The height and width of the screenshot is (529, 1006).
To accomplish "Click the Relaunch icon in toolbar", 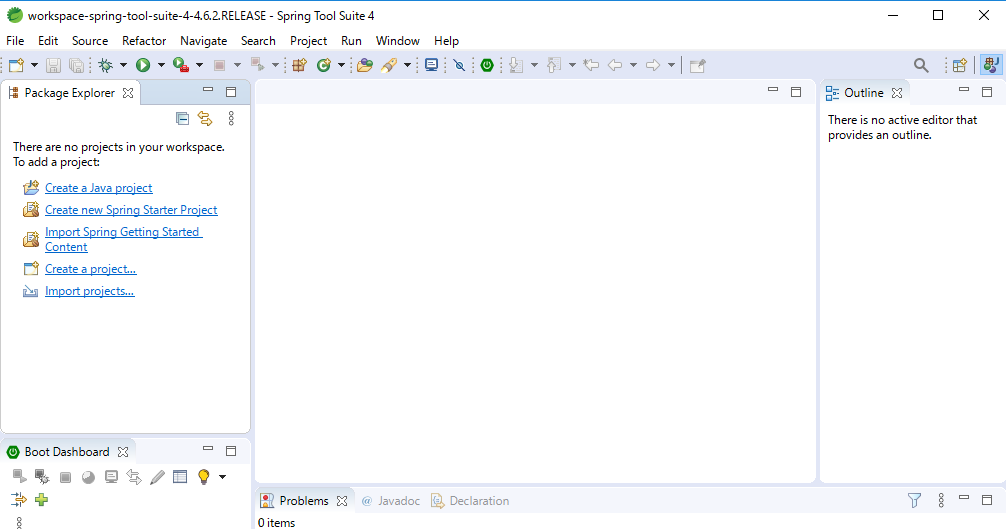I will point(257,65).
